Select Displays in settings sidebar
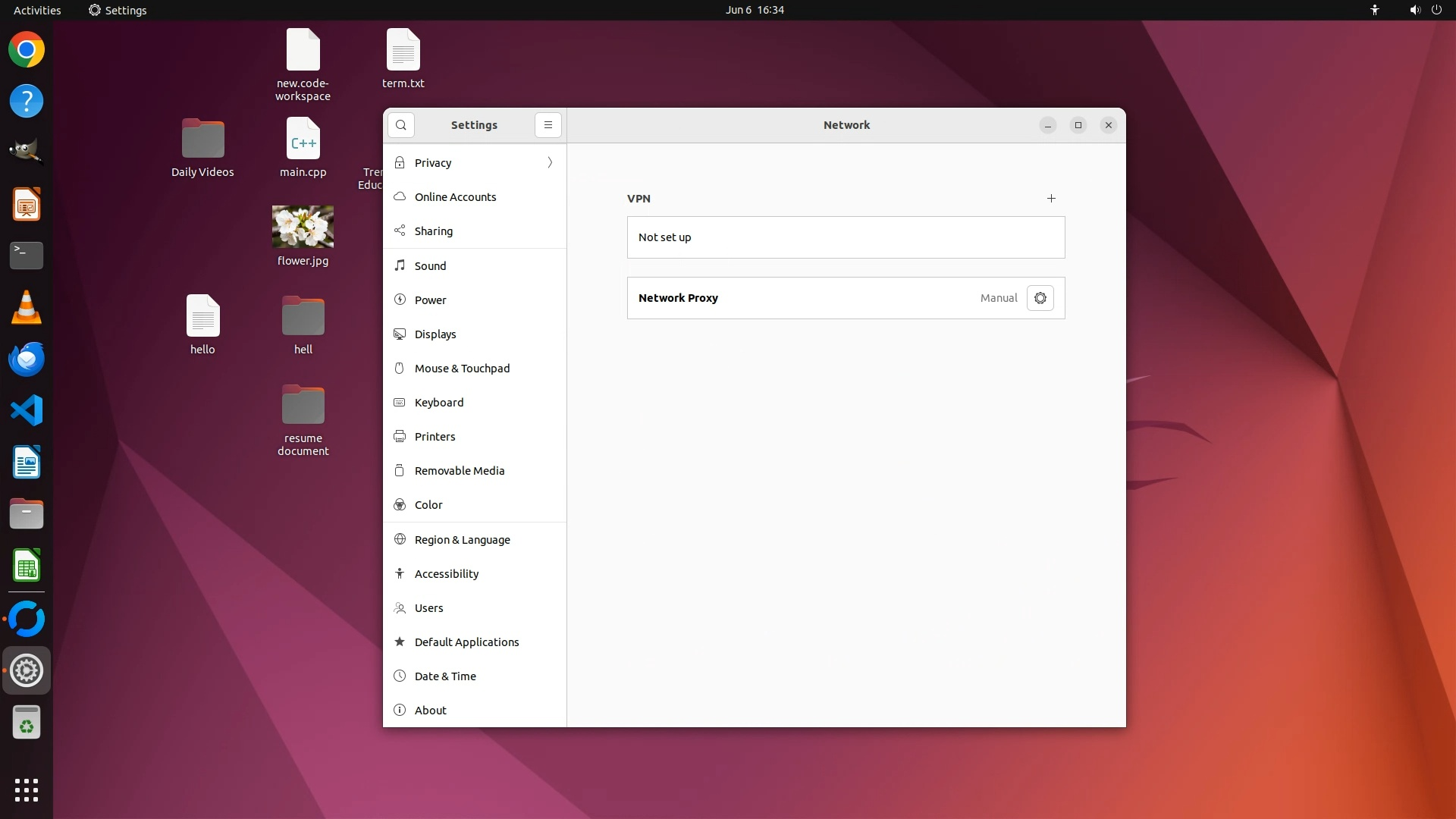Viewport: 1456px width, 819px height. pos(435,334)
